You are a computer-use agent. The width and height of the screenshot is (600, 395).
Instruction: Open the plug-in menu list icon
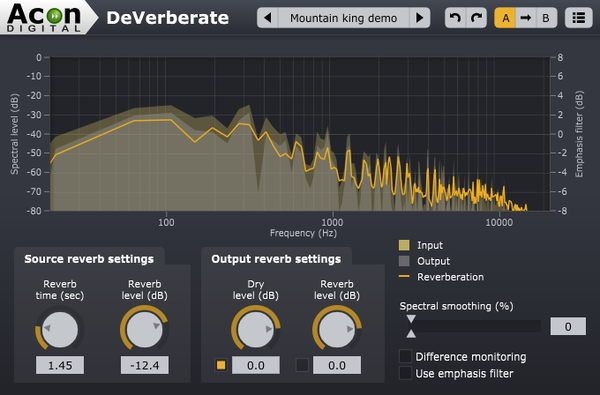[x=579, y=18]
